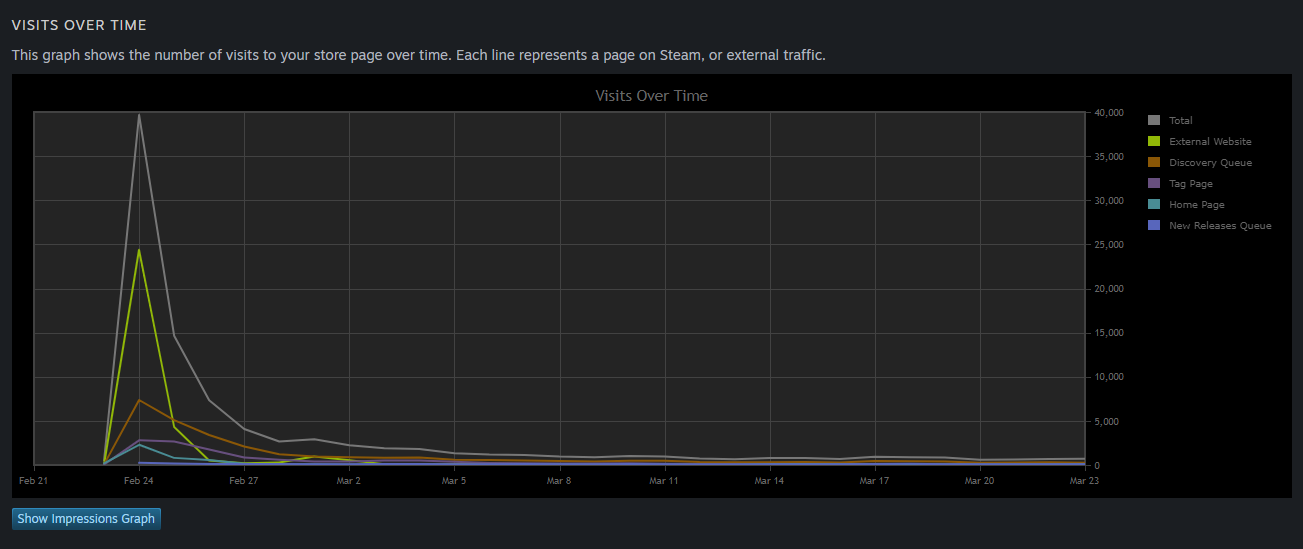Select the Home Page legend swatch

click(1154, 204)
